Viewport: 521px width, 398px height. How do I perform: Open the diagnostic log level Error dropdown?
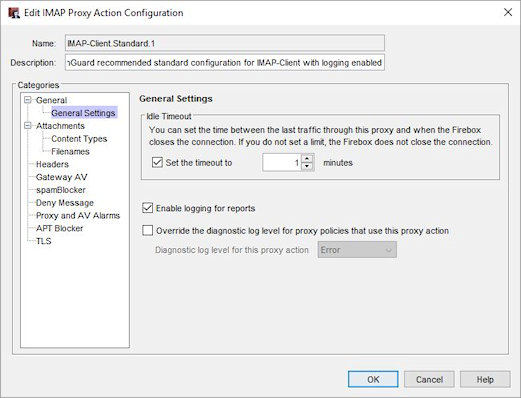click(357, 250)
